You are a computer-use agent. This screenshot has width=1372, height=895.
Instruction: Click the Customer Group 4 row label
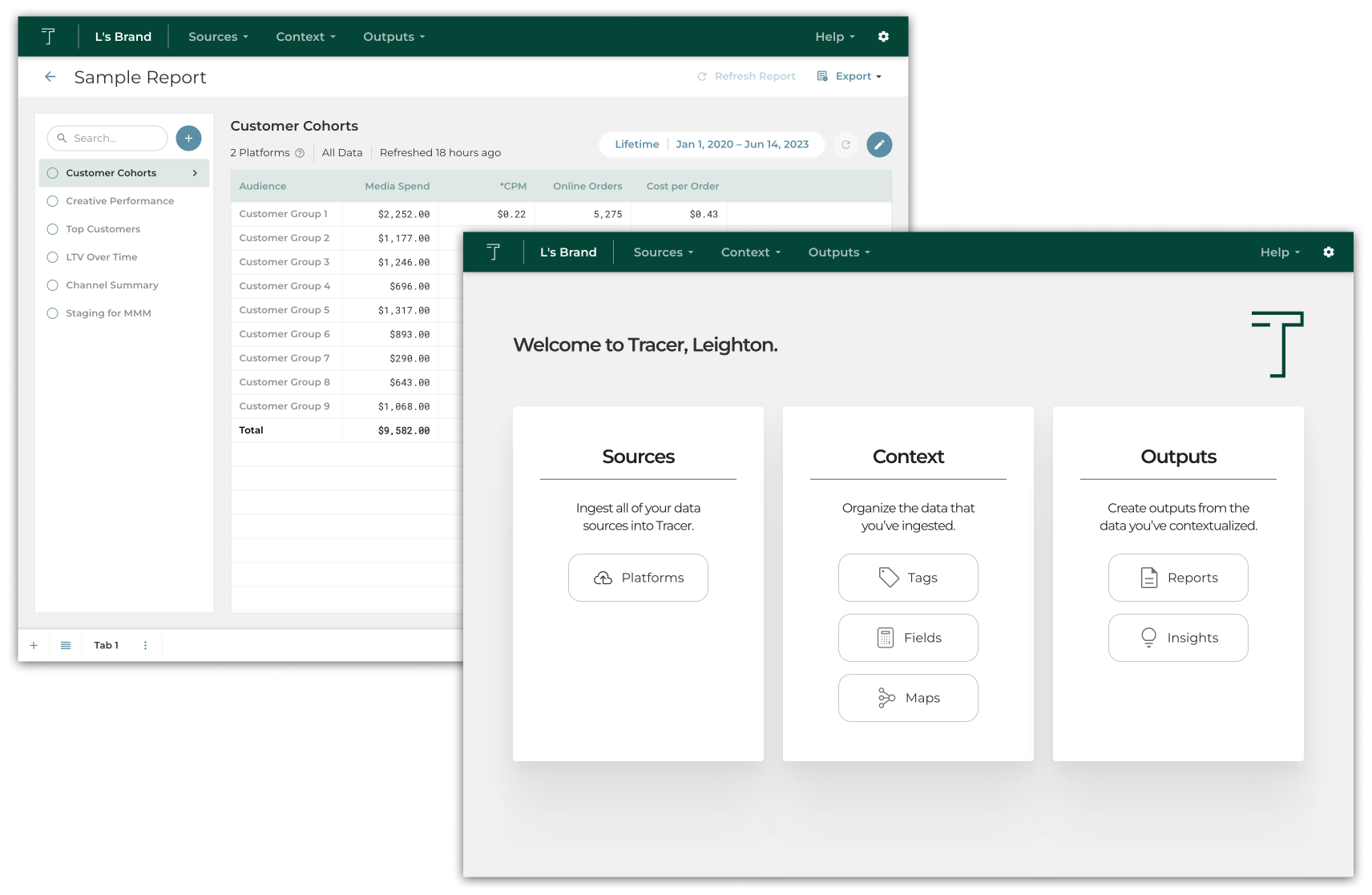[284, 286]
